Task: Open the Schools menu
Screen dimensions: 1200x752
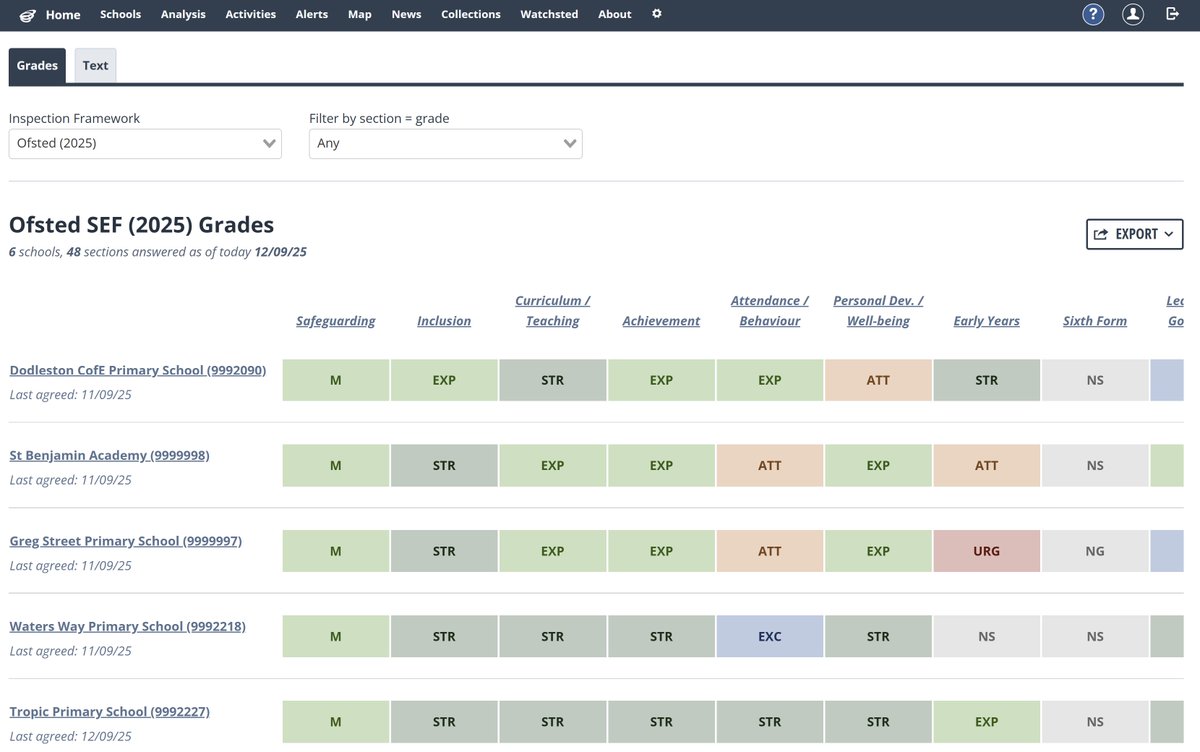Action: click(120, 14)
